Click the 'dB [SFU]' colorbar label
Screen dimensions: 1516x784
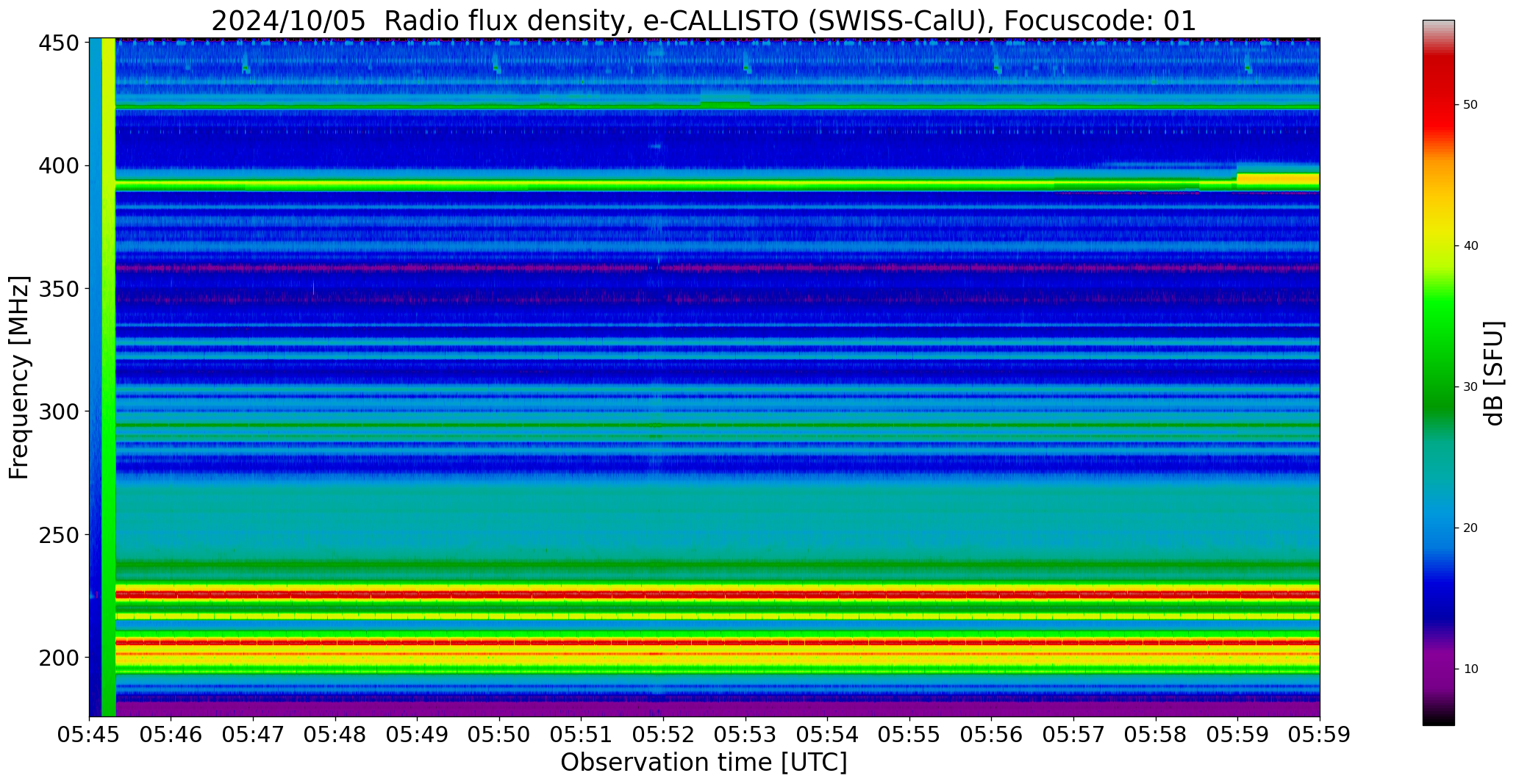click(1493, 373)
